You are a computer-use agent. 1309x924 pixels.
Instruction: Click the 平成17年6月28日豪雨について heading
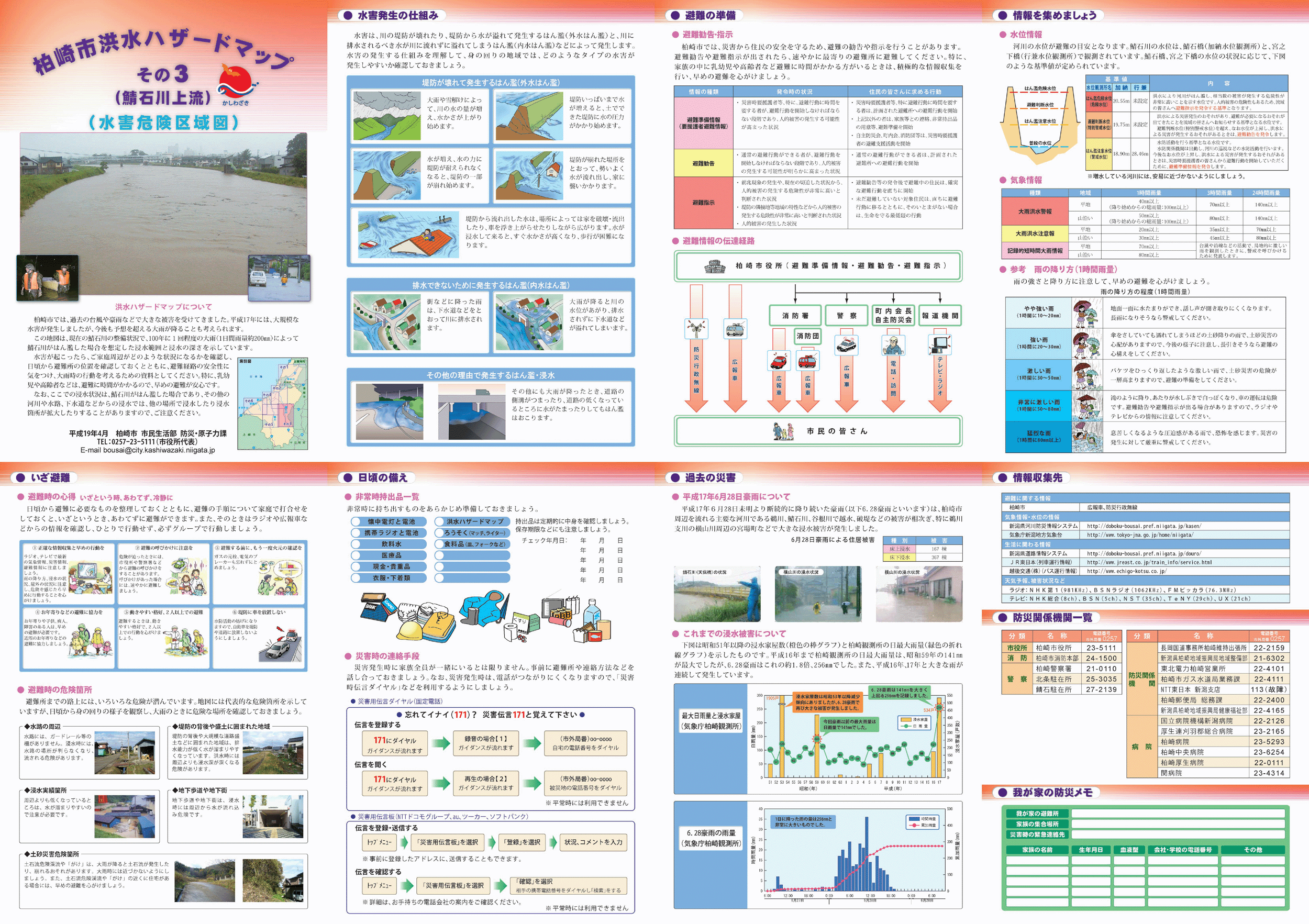(x=736, y=496)
